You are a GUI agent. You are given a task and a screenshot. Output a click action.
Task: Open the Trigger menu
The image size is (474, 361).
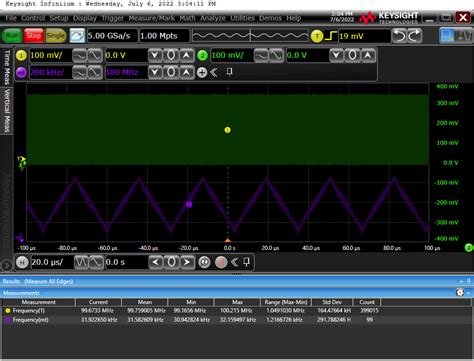click(x=112, y=18)
